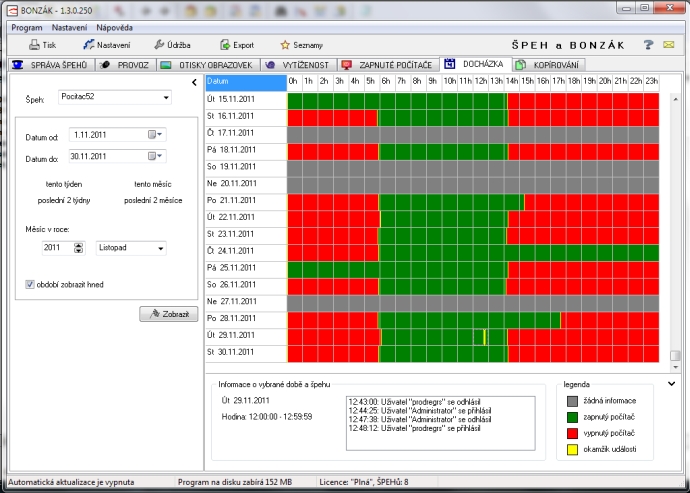Collapse the left filter panel arrow
The width and height of the screenshot is (690, 493).
point(195,82)
